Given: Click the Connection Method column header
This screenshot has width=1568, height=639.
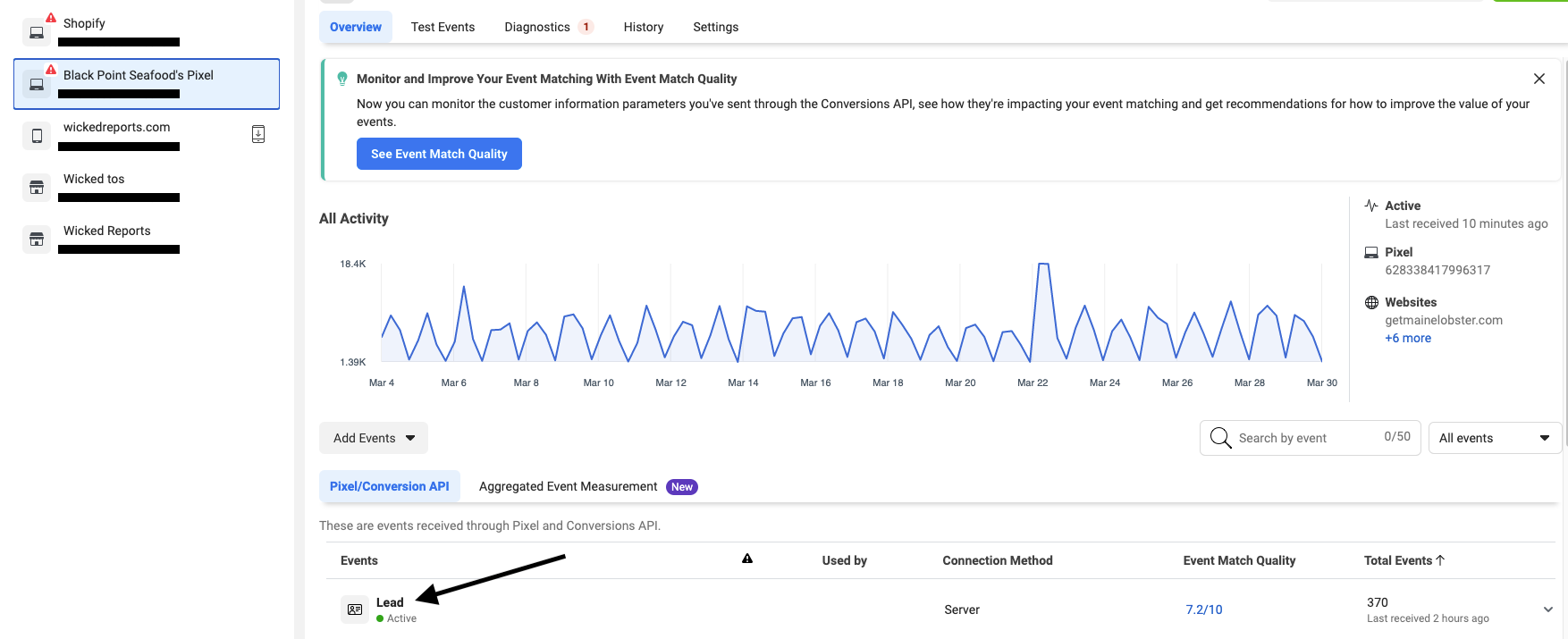Looking at the screenshot, I should 998,560.
